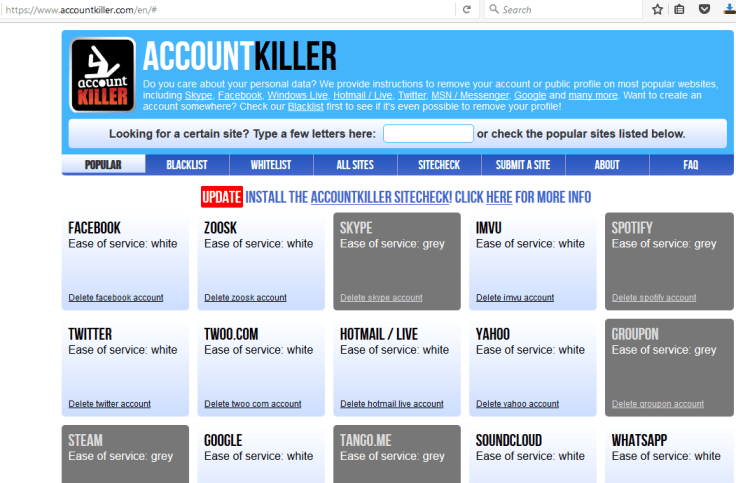Click the MSN / Messenger header link
736x483 pixels.
click(470, 95)
